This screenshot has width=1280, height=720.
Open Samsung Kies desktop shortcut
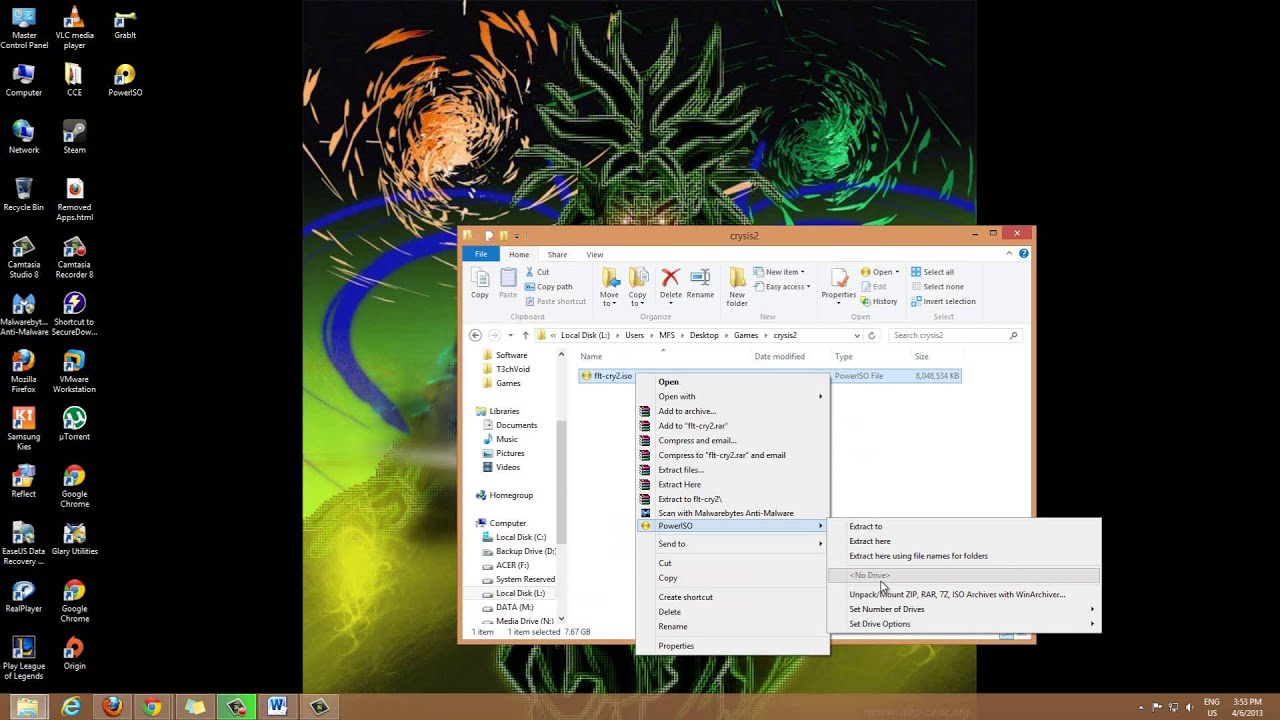point(23,429)
